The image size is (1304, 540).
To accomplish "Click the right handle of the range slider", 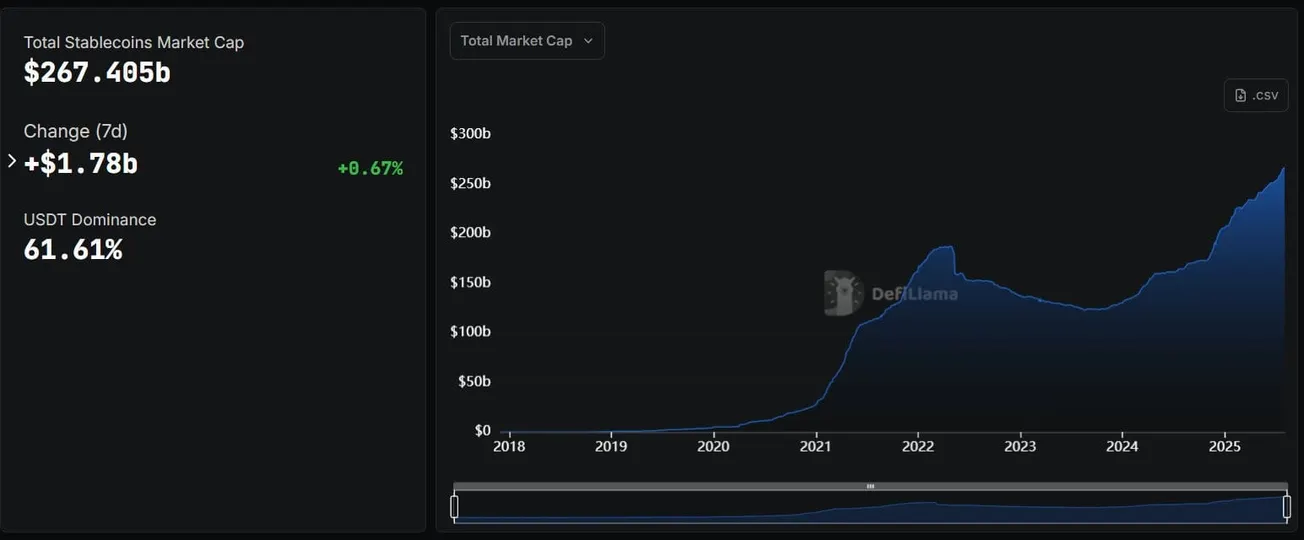I will coord(1287,507).
